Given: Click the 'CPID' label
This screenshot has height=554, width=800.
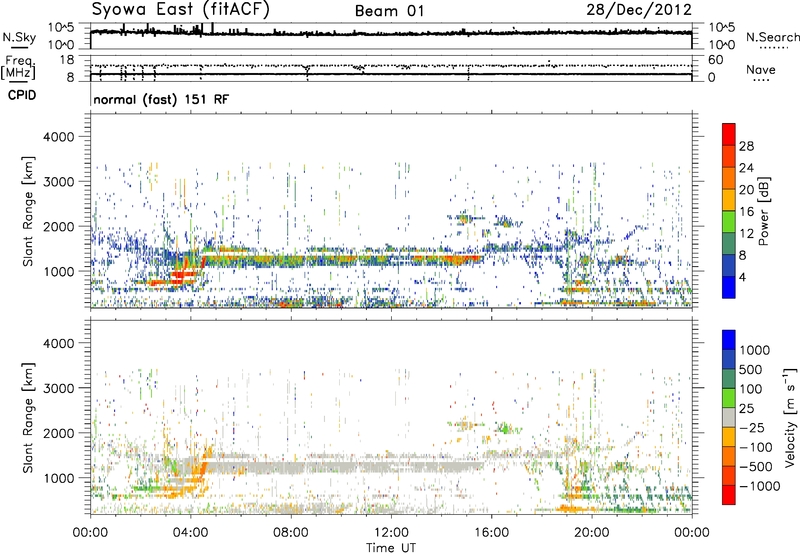Looking at the screenshot, I should click(22, 95).
